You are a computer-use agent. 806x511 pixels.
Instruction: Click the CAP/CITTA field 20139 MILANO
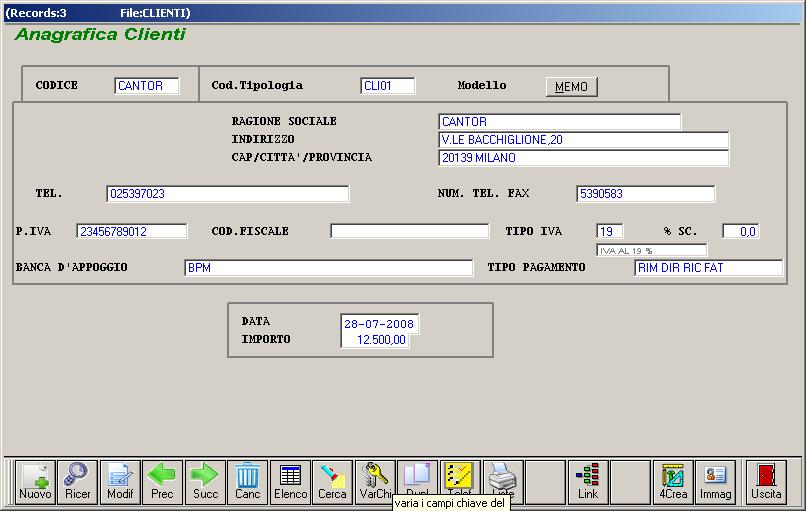584,158
